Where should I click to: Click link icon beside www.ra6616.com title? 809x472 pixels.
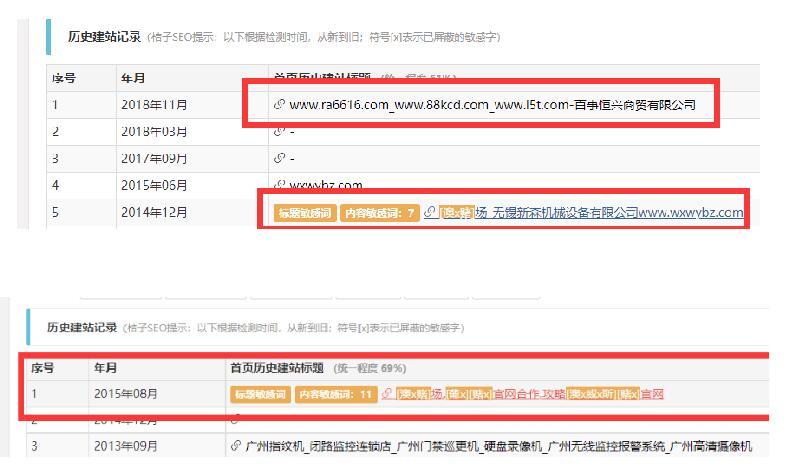pyautogui.click(x=279, y=105)
